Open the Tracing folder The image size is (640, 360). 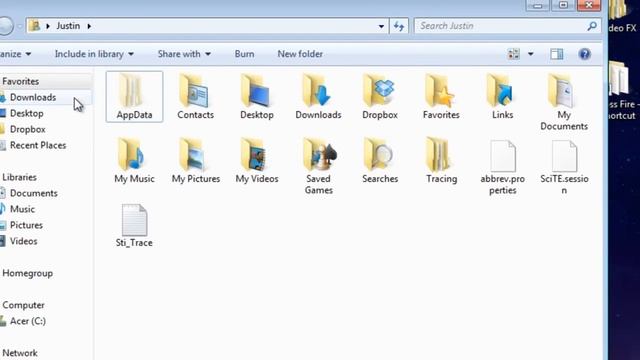pos(441,160)
